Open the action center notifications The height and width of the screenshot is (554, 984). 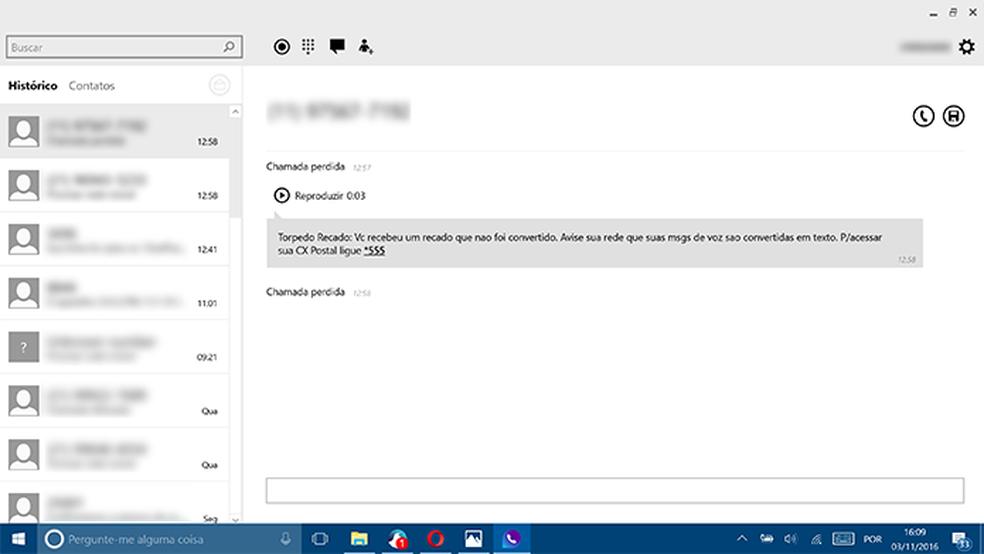point(961,540)
